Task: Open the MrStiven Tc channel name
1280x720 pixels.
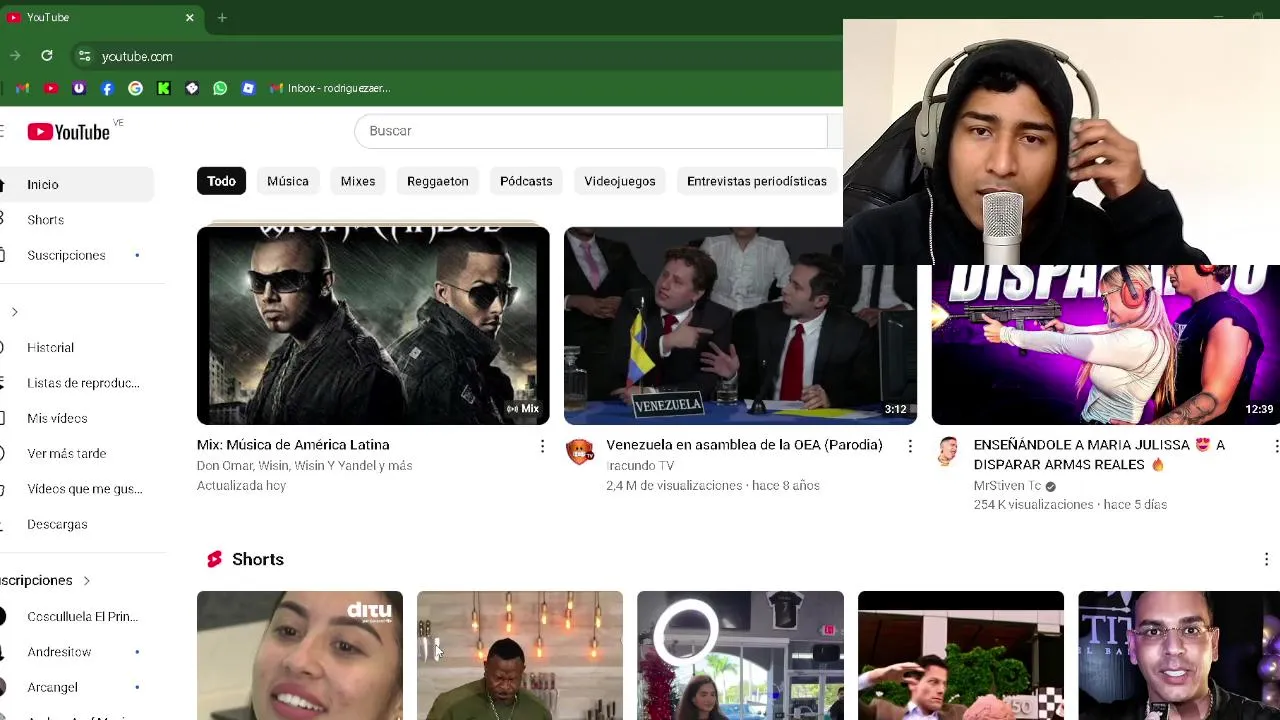Action: point(1007,486)
